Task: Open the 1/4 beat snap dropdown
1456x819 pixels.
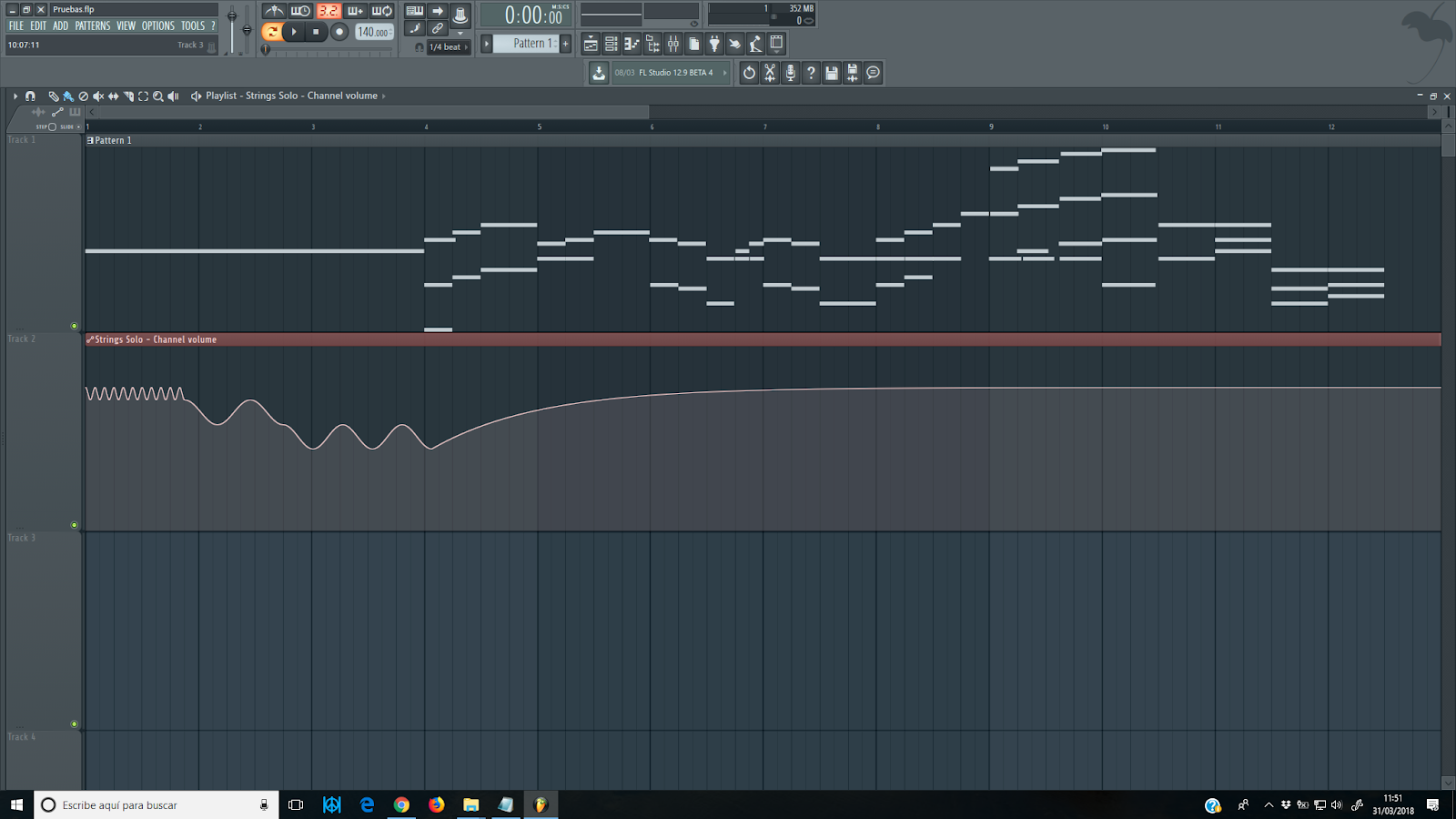Action: [449, 47]
